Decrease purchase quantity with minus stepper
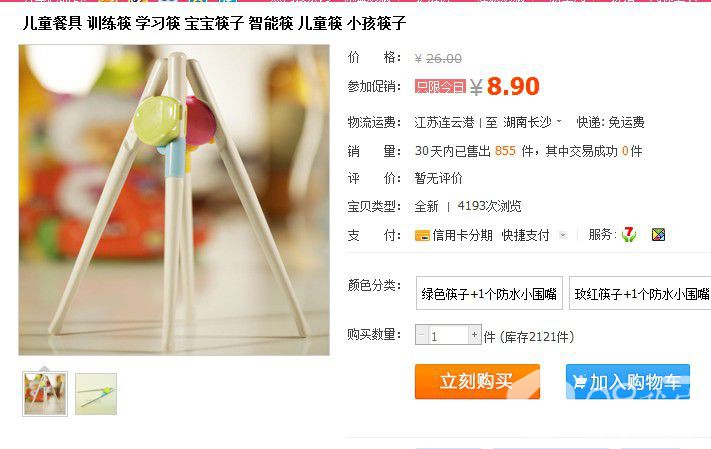 pos(422,335)
